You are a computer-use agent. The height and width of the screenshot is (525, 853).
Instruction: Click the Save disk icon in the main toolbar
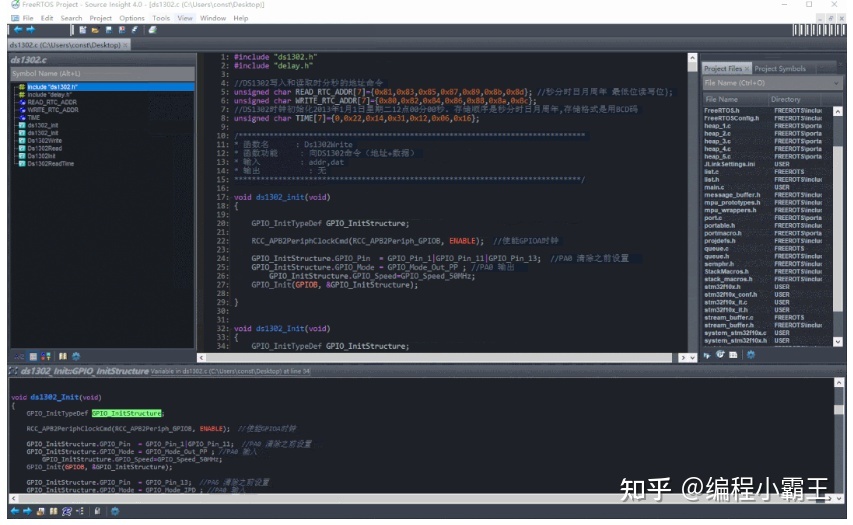[108, 30]
